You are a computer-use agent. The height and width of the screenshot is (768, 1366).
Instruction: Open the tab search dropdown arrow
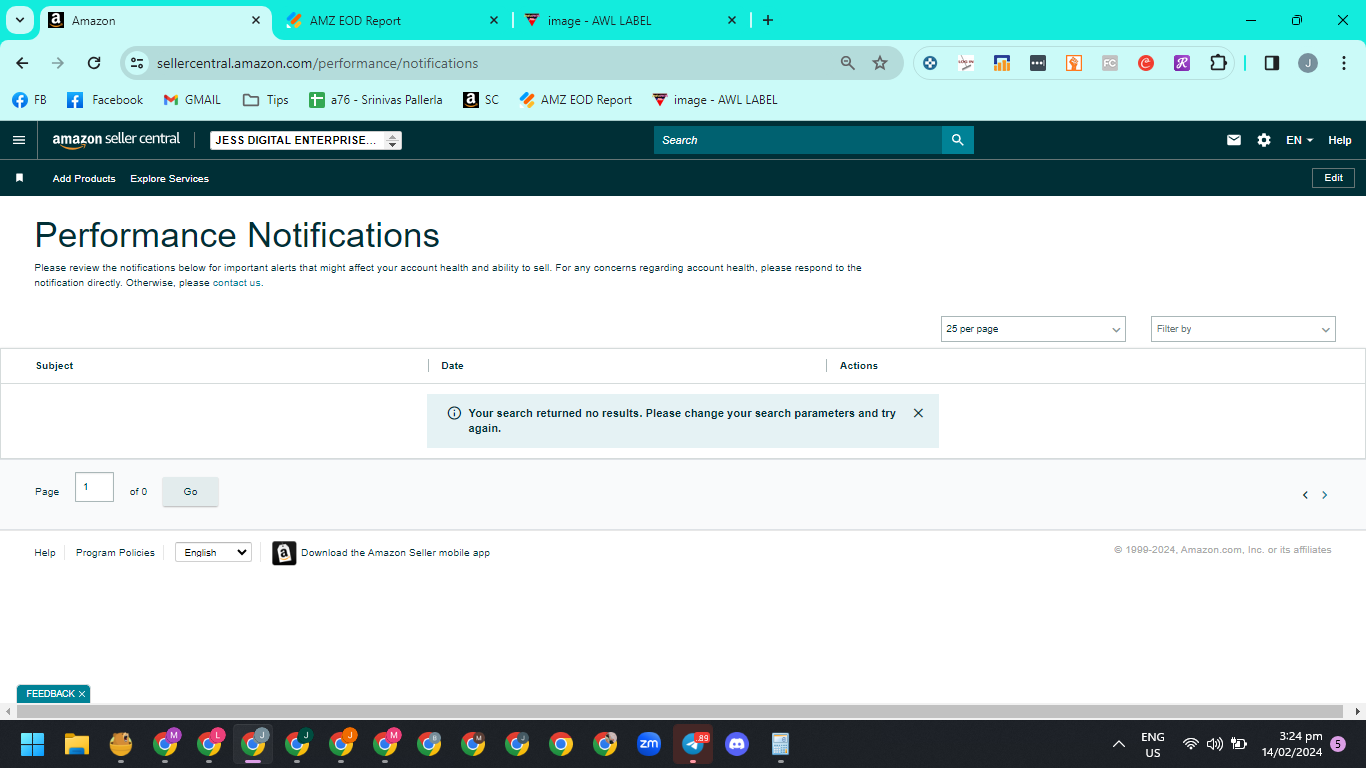point(19,20)
